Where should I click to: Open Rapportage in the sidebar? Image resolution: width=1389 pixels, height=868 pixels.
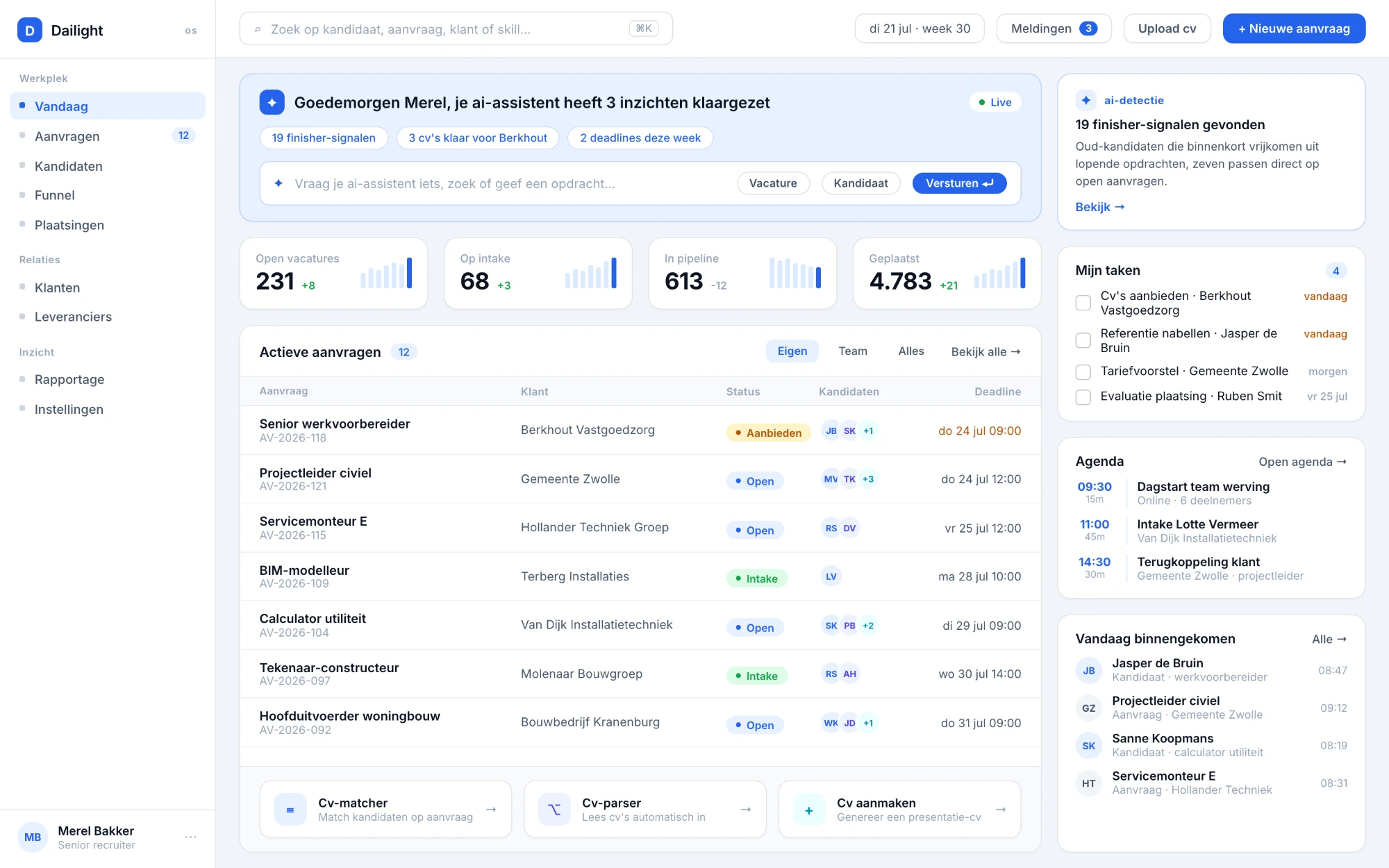tap(108, 379)
